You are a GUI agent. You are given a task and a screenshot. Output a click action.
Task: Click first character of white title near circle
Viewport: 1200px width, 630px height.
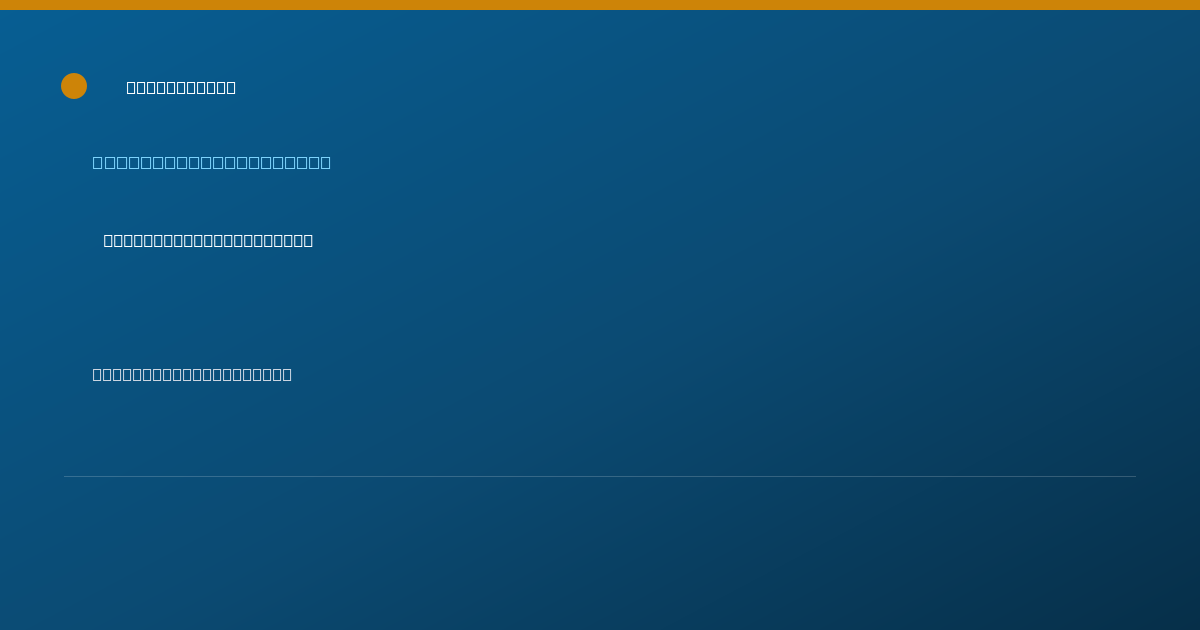pyautogui.click(x=132, y=88)
